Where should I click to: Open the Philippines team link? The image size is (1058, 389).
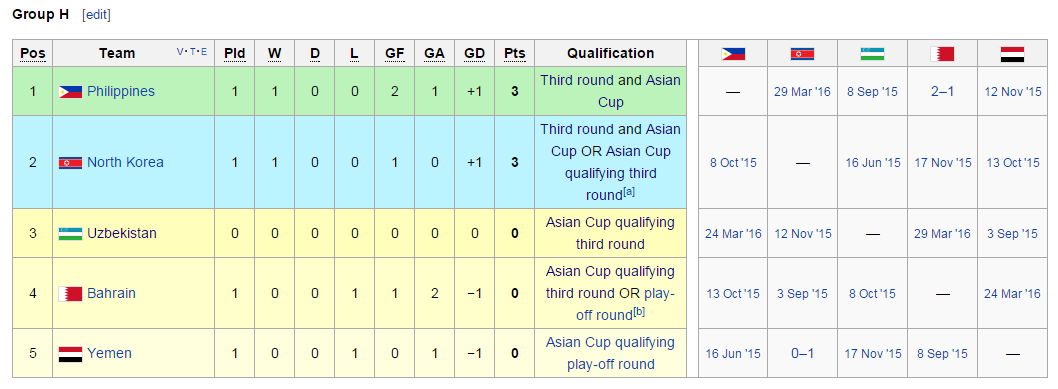pyautogui.click(x=121, y=91)
